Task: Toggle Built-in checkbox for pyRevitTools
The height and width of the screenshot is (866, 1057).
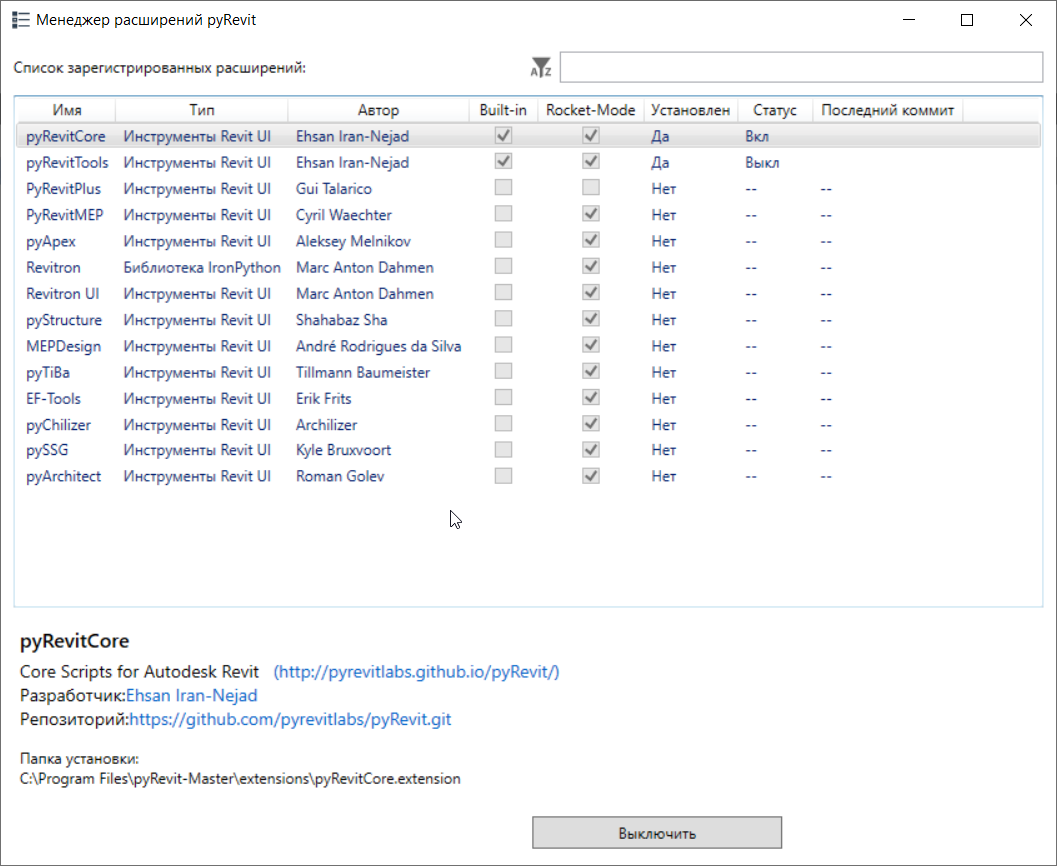Action: pos(503,162)
